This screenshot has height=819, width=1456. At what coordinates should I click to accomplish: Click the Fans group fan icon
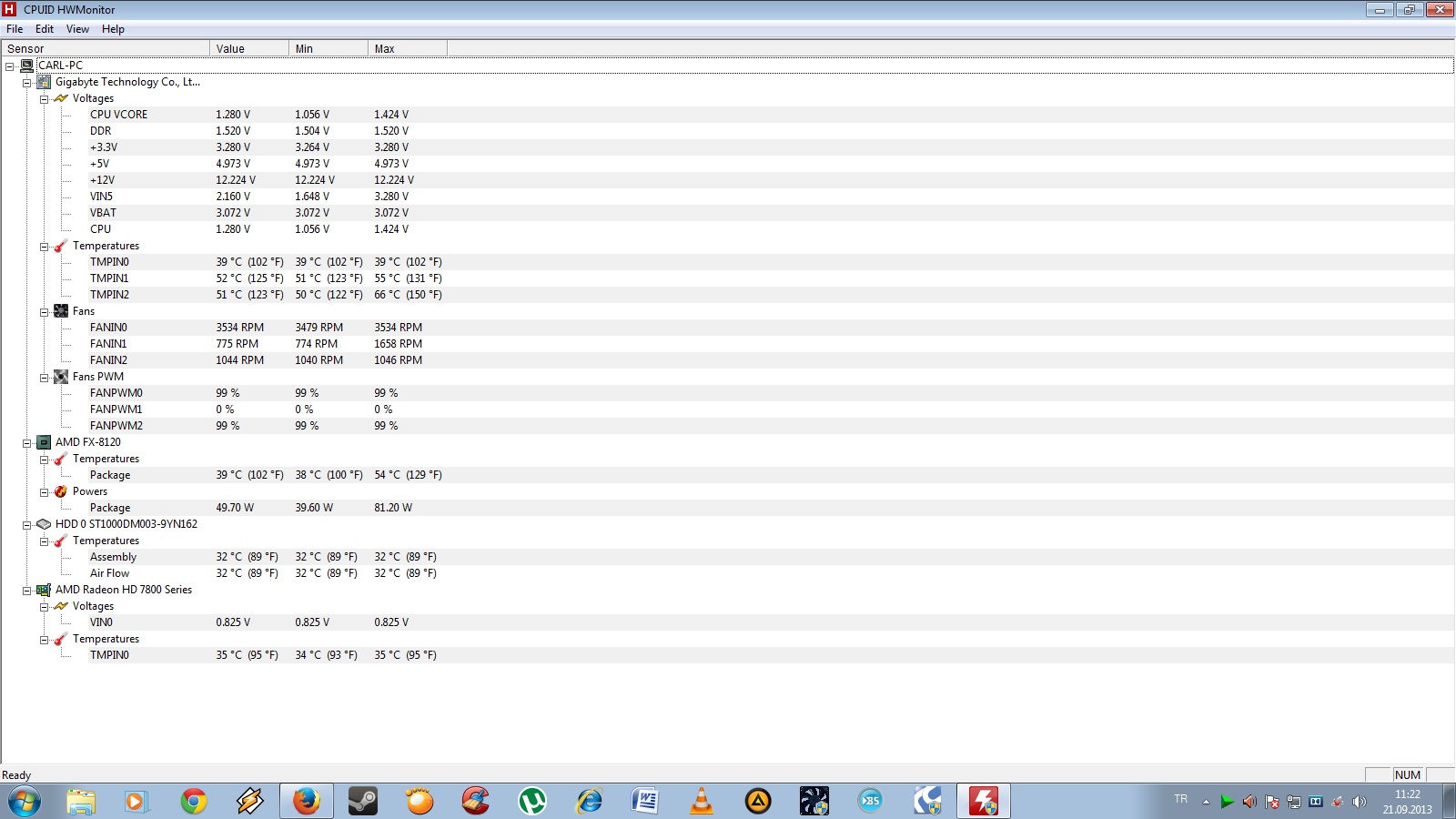pos(61,311)
